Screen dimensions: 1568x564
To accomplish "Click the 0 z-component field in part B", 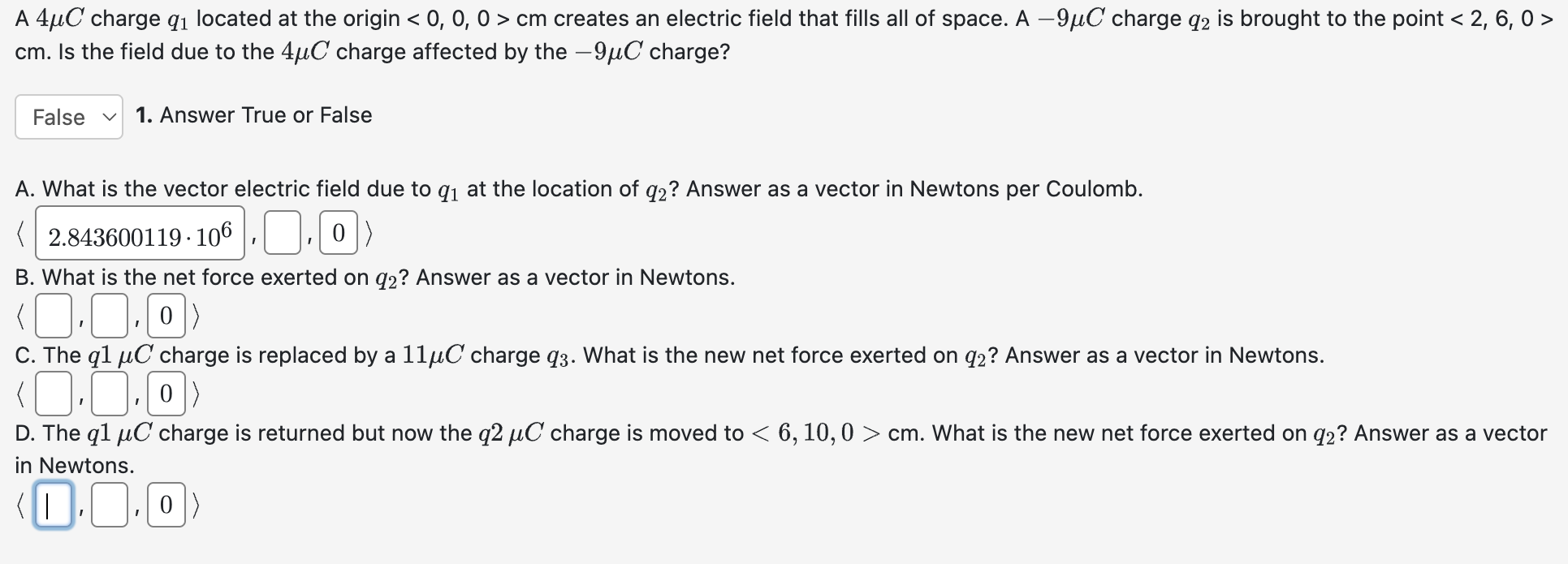I will (166, 315).
